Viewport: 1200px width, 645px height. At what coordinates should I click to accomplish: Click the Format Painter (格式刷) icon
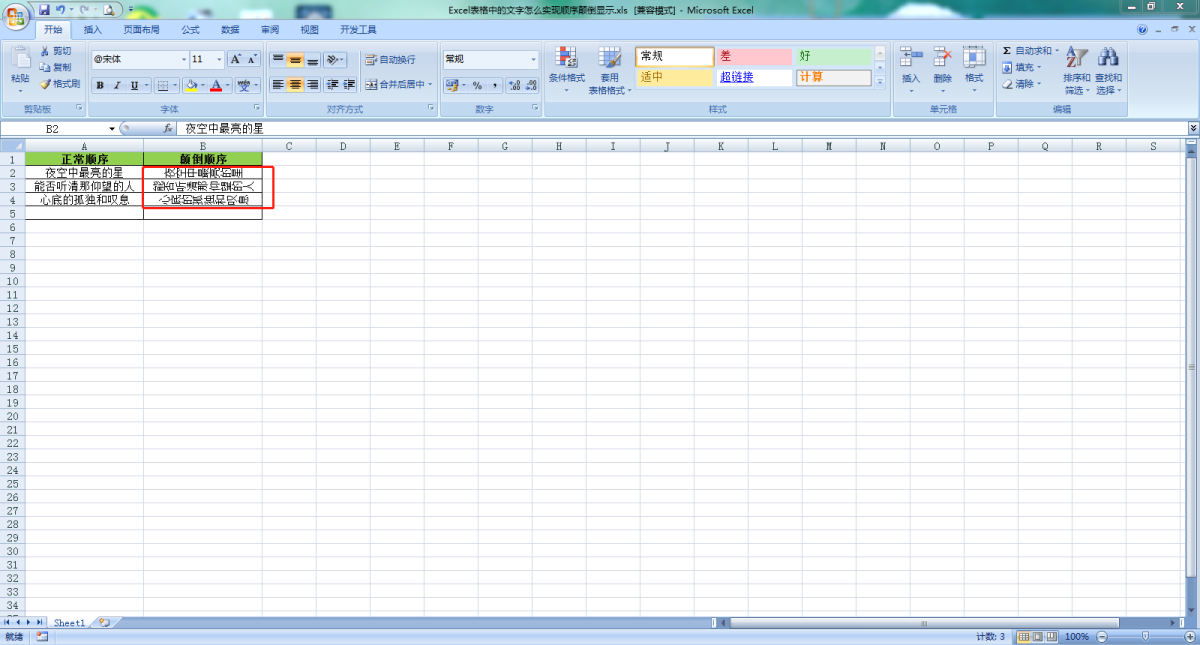[45, 84]
